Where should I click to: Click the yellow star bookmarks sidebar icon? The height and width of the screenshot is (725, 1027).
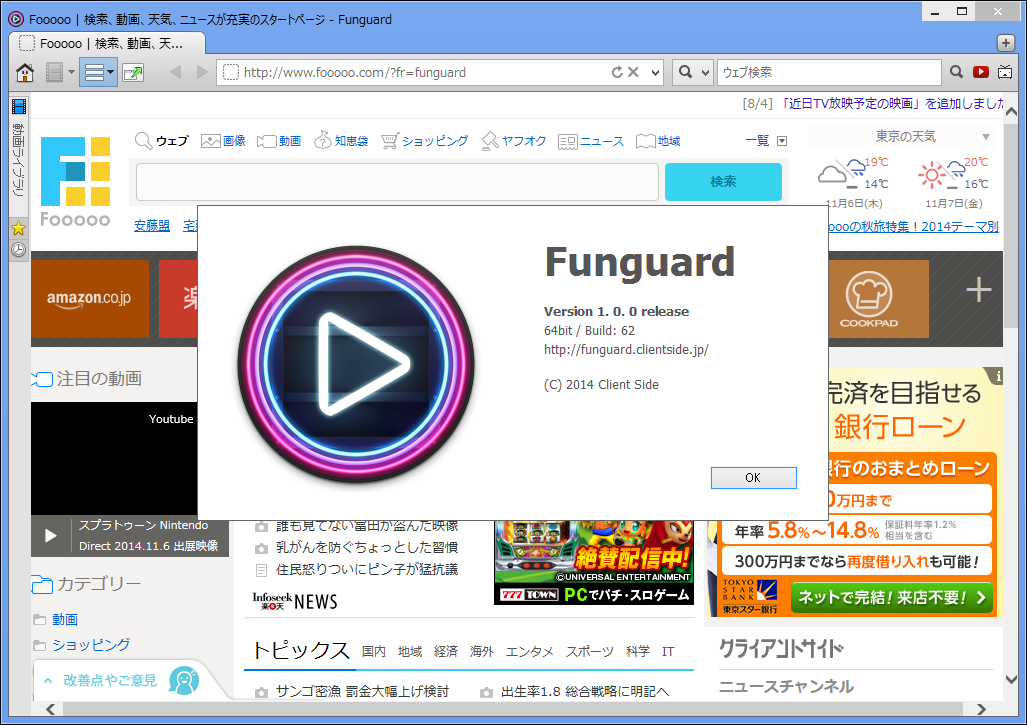(18, 228)
